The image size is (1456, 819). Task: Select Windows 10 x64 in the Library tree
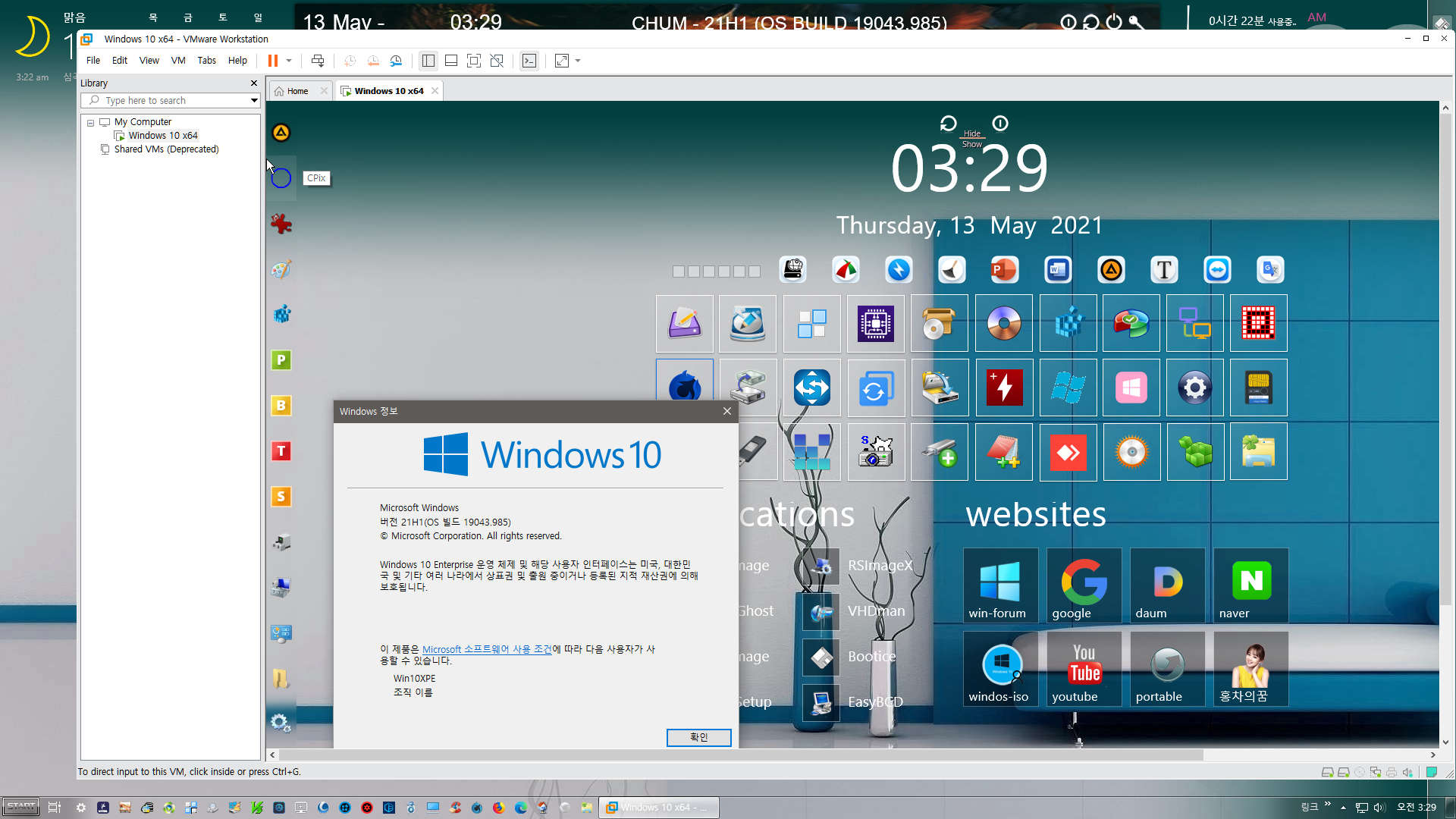coord(162,136)
